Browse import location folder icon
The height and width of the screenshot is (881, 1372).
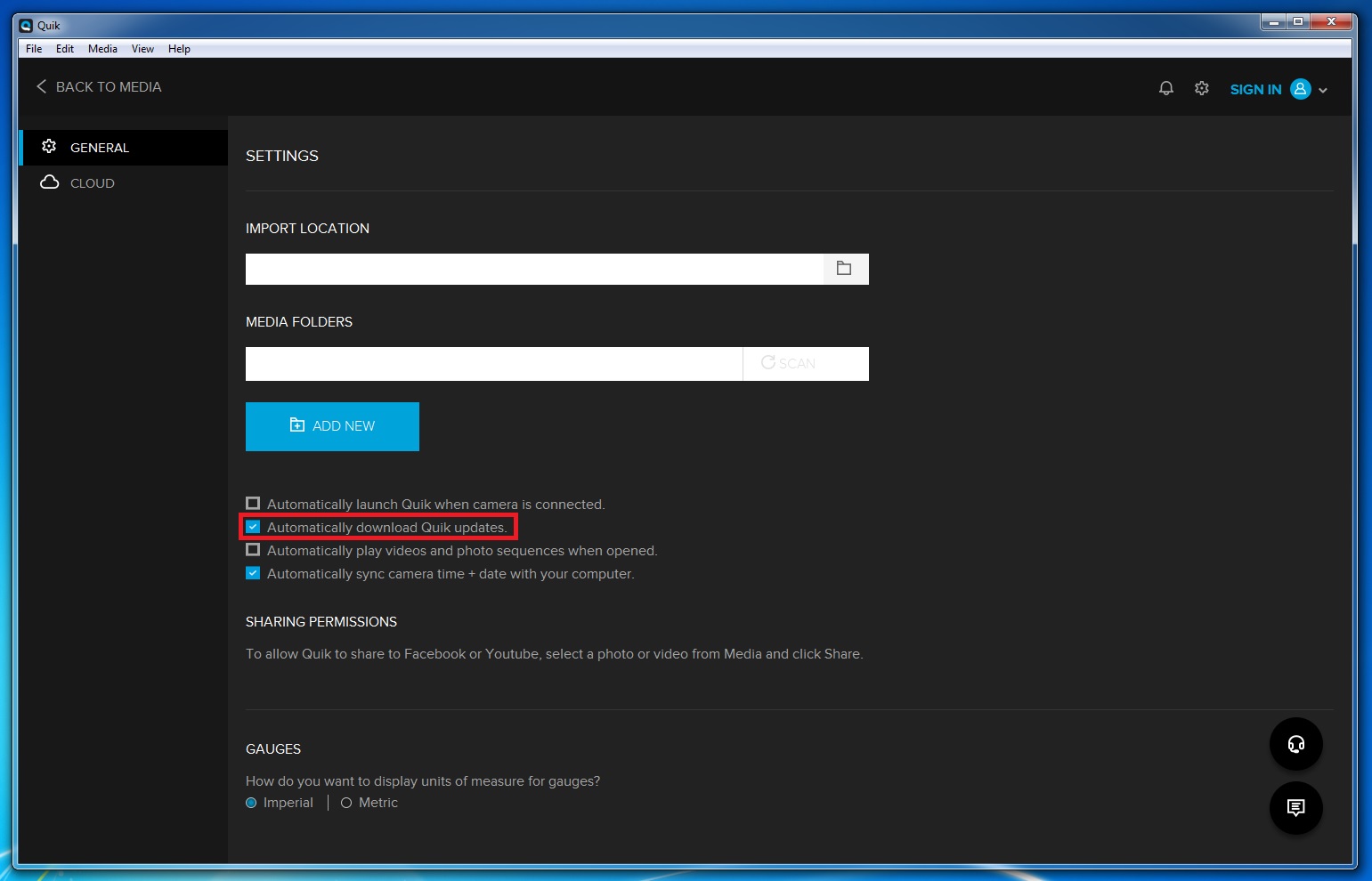(x=845, y=269)
